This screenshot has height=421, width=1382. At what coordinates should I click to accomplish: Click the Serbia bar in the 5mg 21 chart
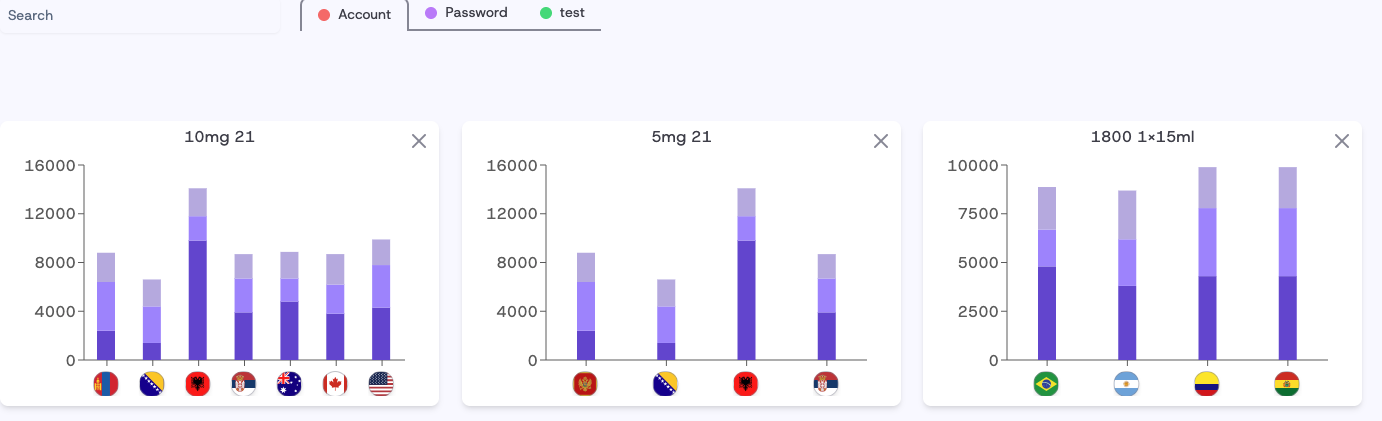click(x=826, y=307)
